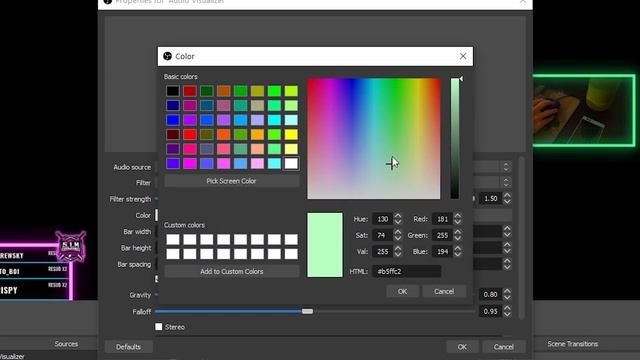This screenshot has height=360, width=640.
Task: Select the cyan bottom-row color swatch
Action: 274,163
